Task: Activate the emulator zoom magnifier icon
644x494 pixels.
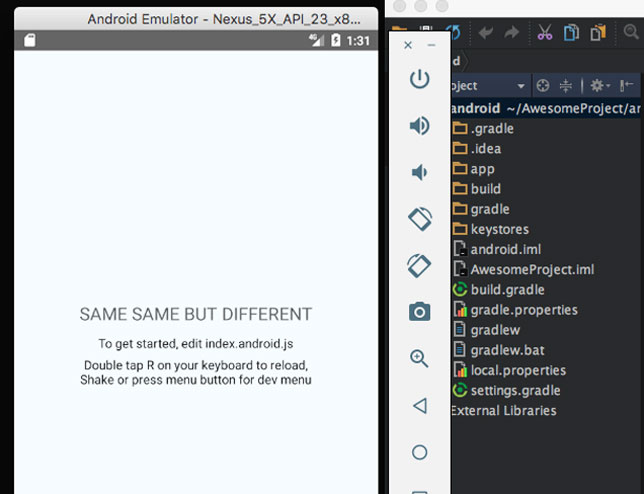Action: [x=419, y=358]
